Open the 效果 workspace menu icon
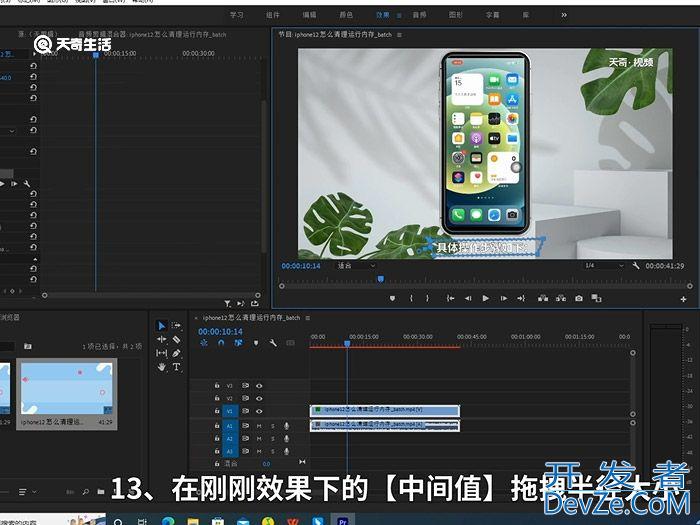 point(399,15)
